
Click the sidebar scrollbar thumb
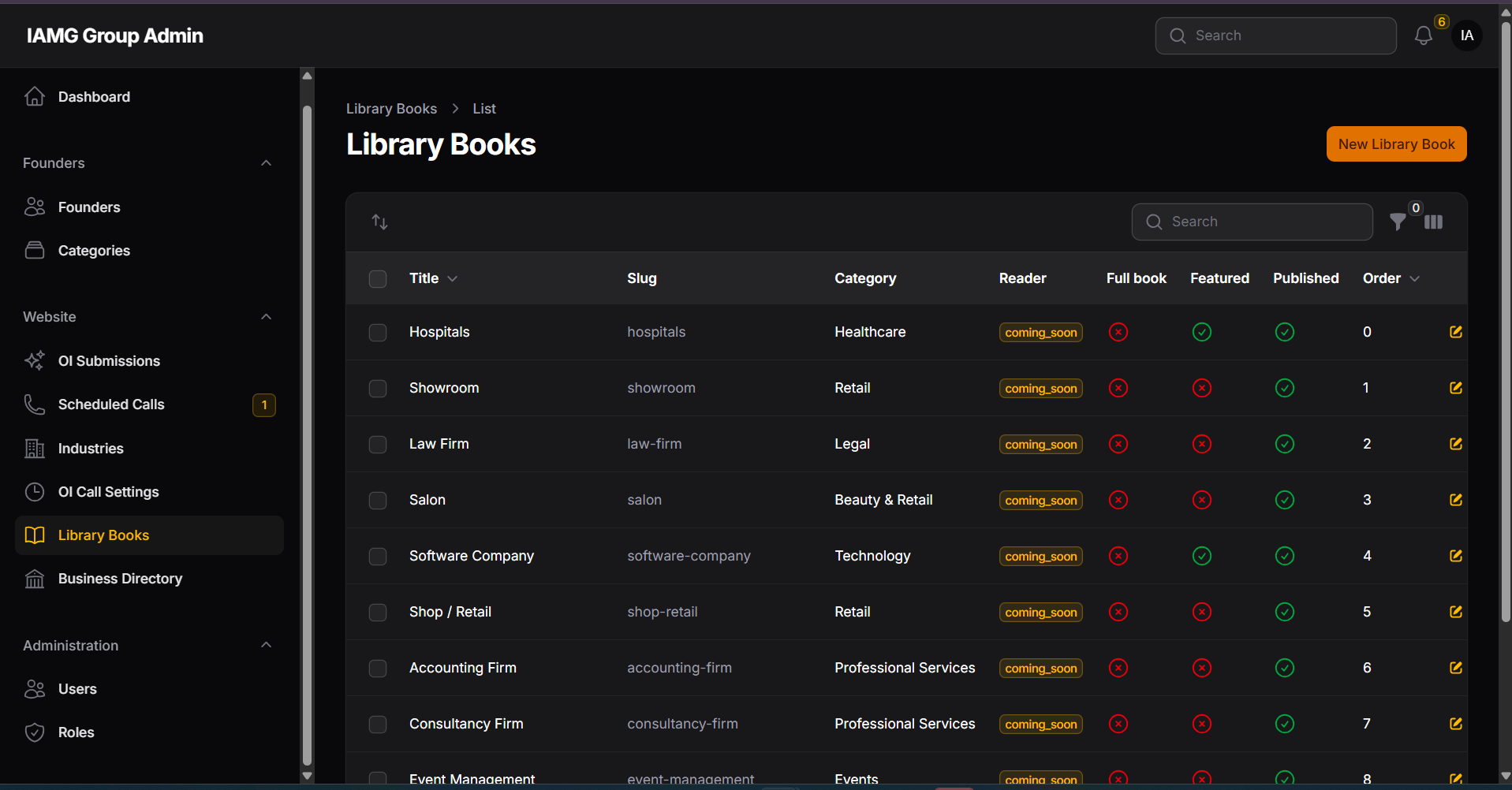click(307, 434)
